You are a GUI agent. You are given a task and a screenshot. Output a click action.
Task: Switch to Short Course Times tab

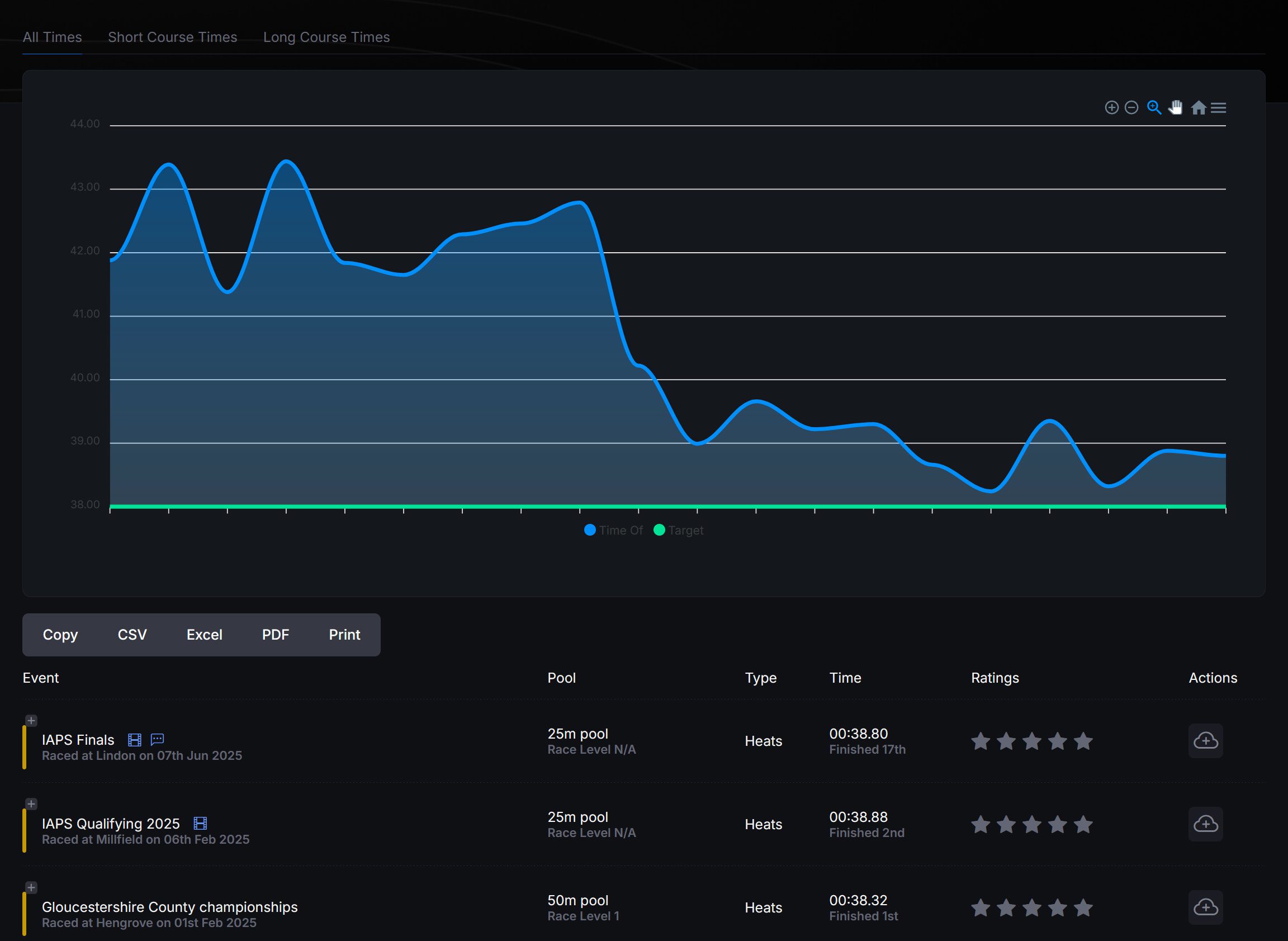coord(173,37)
